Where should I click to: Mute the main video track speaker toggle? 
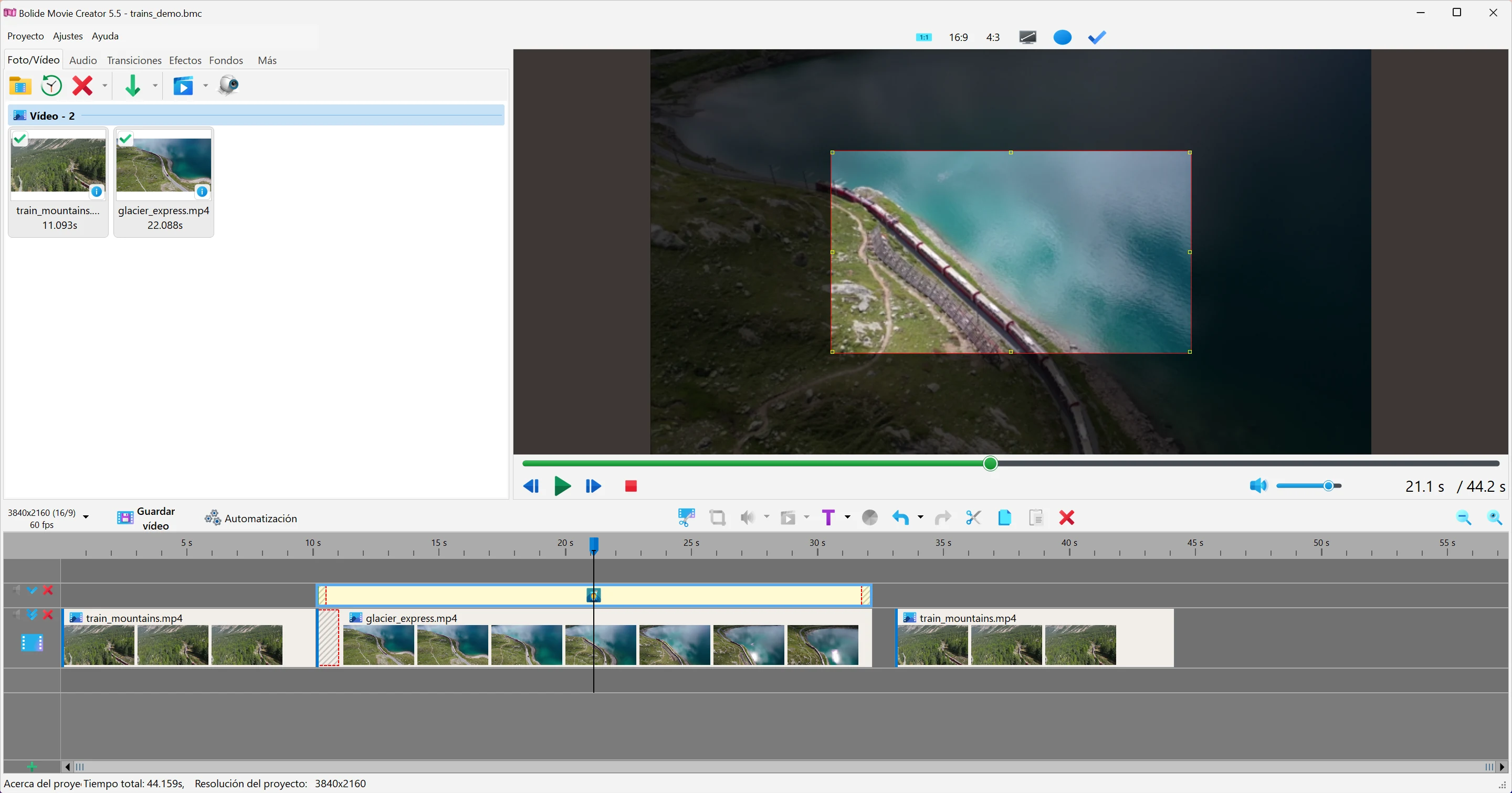click(16, 615)
